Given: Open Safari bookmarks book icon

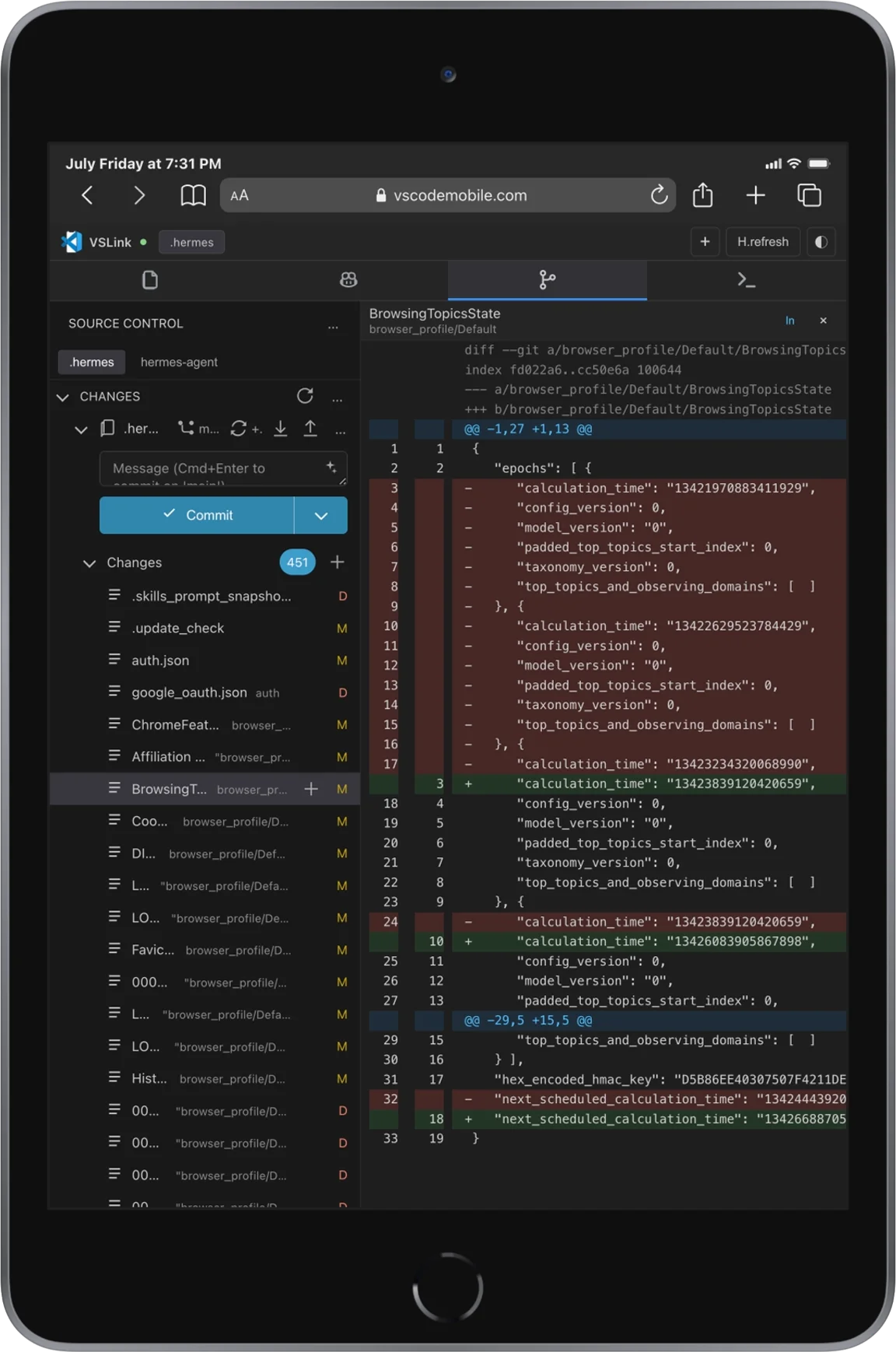Looking at the screenshot, I should pos(193,195).
